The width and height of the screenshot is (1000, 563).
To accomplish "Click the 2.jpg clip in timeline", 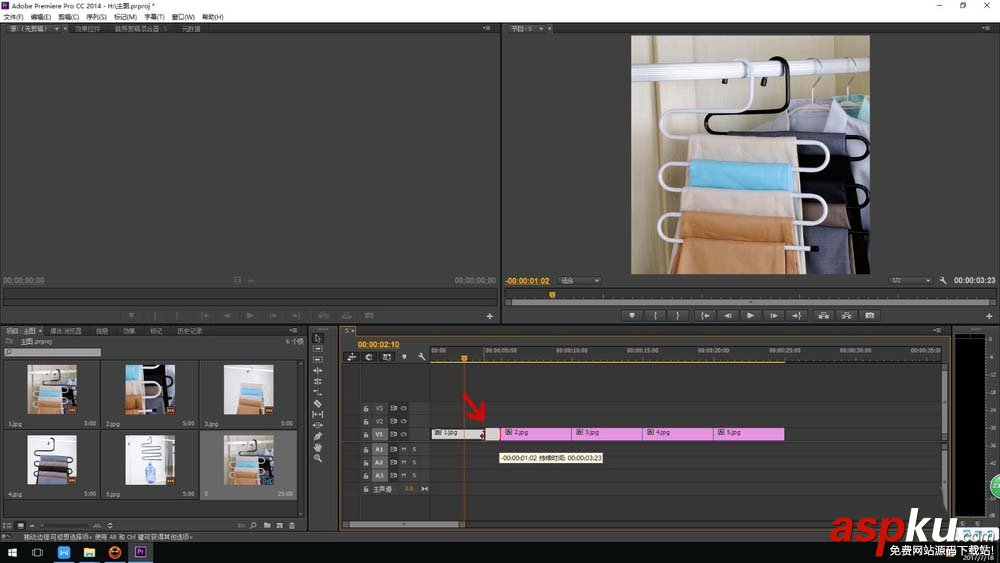I will [535, 433].
